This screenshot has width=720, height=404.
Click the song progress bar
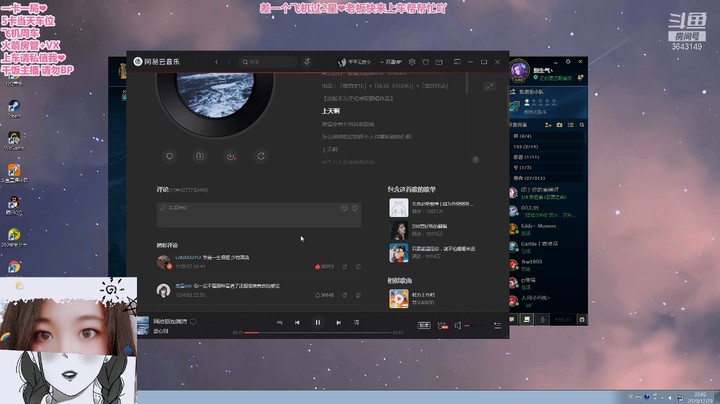(318, 332)
